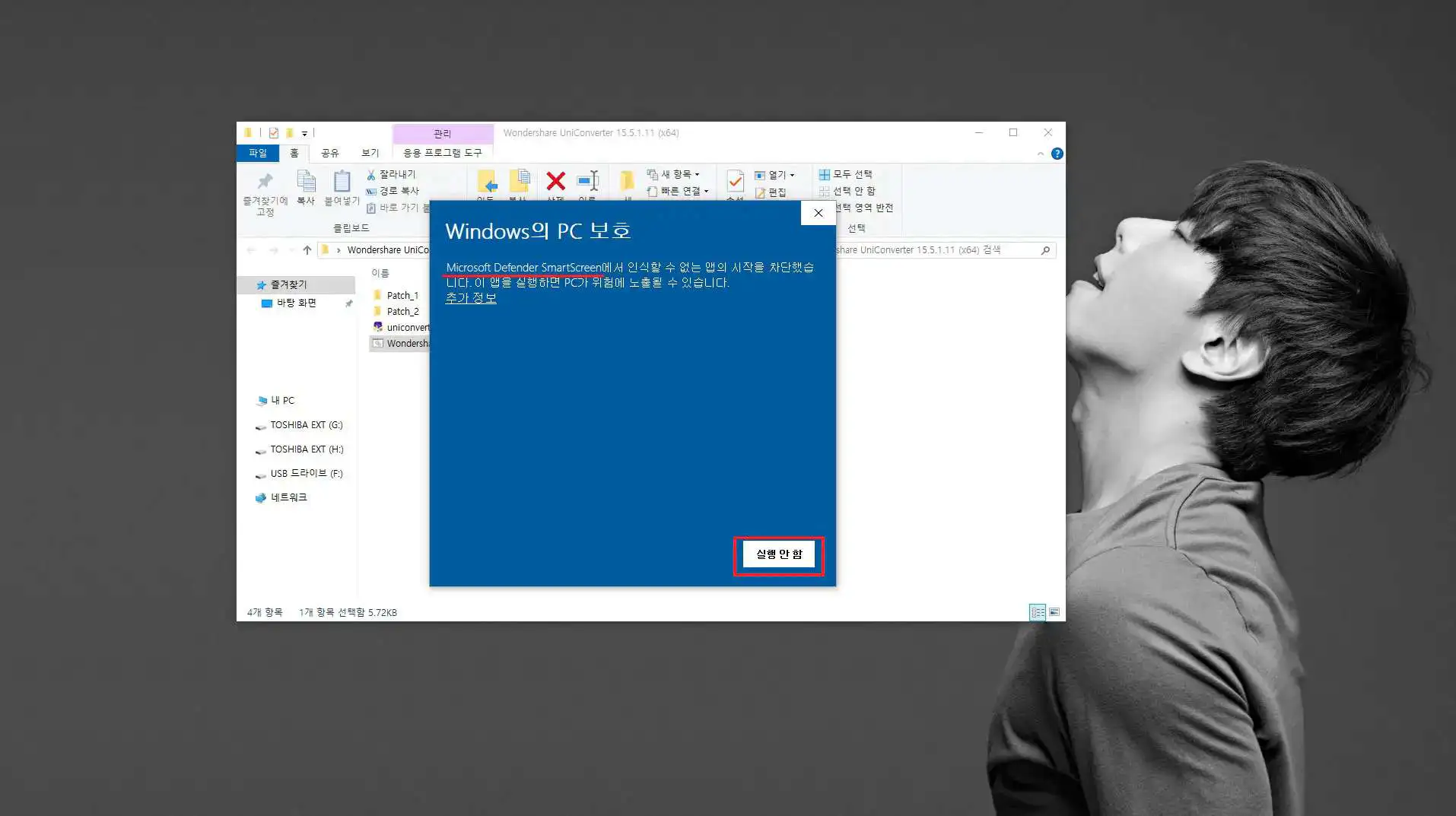Image resolution: width=1456 pixels, height=816 pixels.
Task: Click the 관리 (Manage) contextual tab header
Action: (x=443, y=133)
